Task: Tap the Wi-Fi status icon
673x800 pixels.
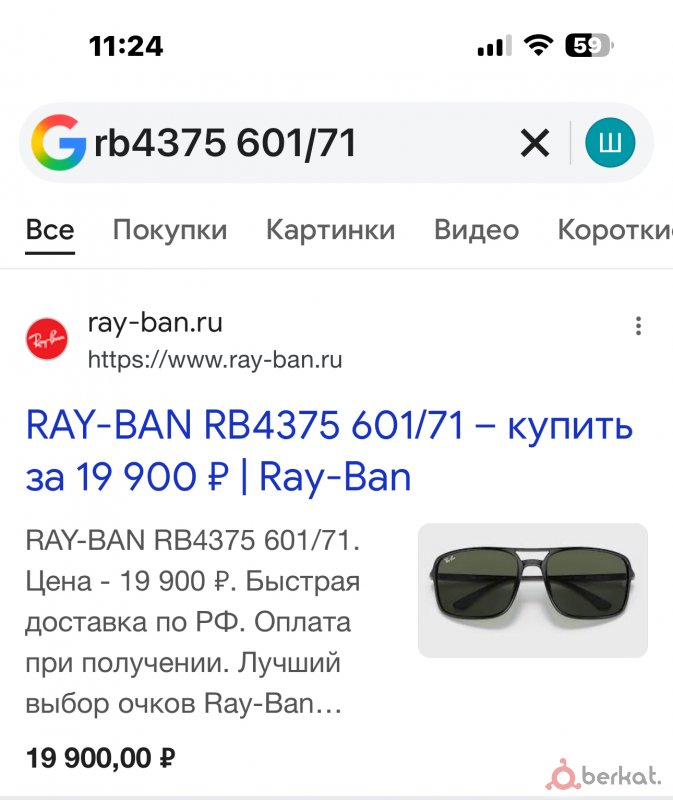Action: click(539, 46)
